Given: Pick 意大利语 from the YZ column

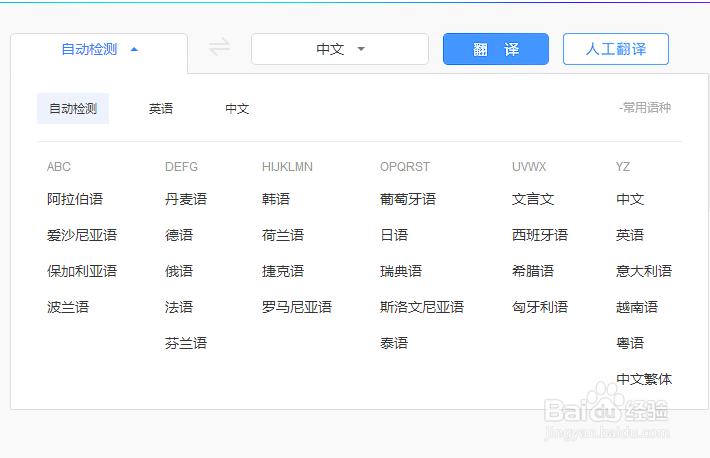Looking at the screenshot, I should tap(644, 271).
